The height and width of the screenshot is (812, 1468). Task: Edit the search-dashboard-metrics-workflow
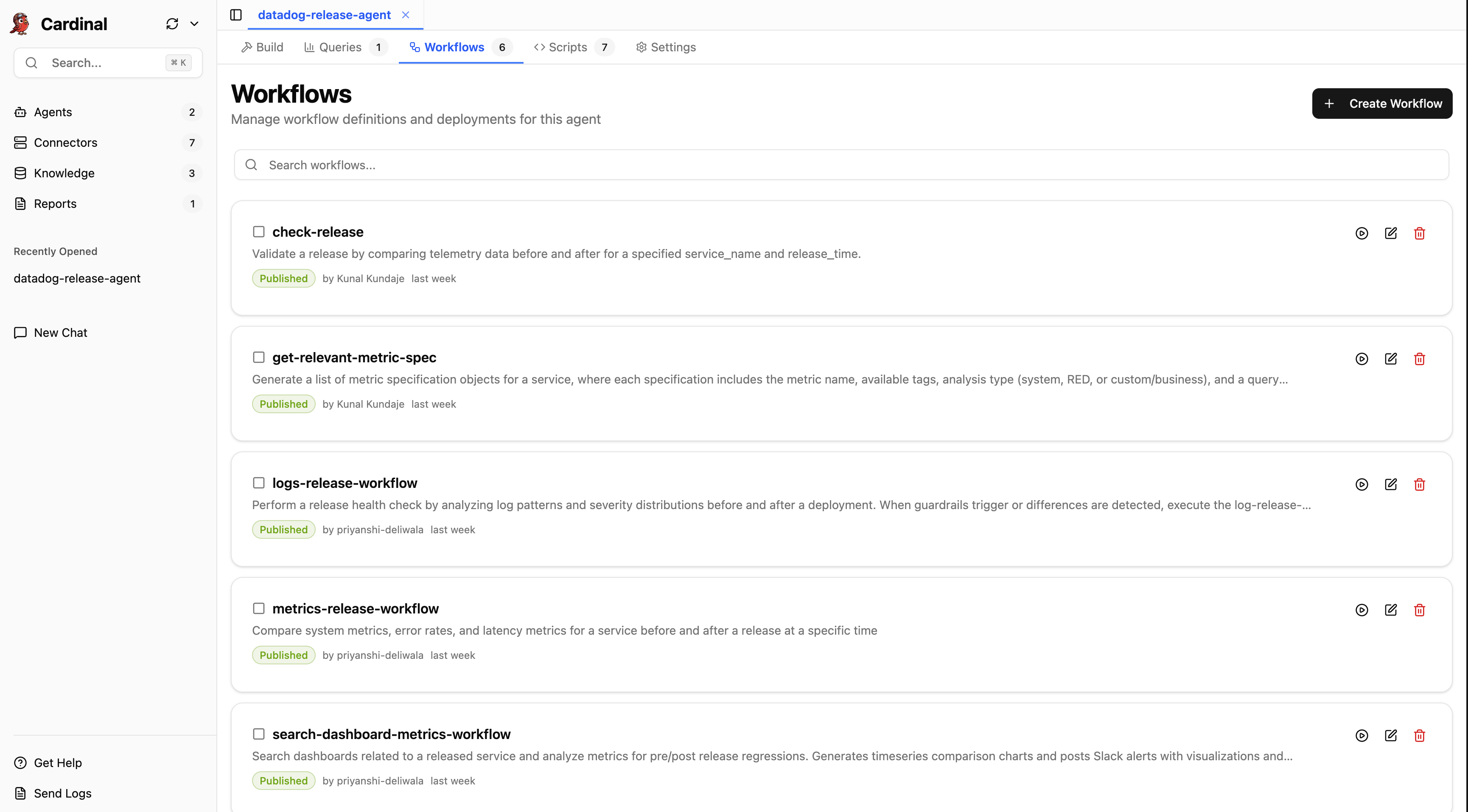[1391, 735]
